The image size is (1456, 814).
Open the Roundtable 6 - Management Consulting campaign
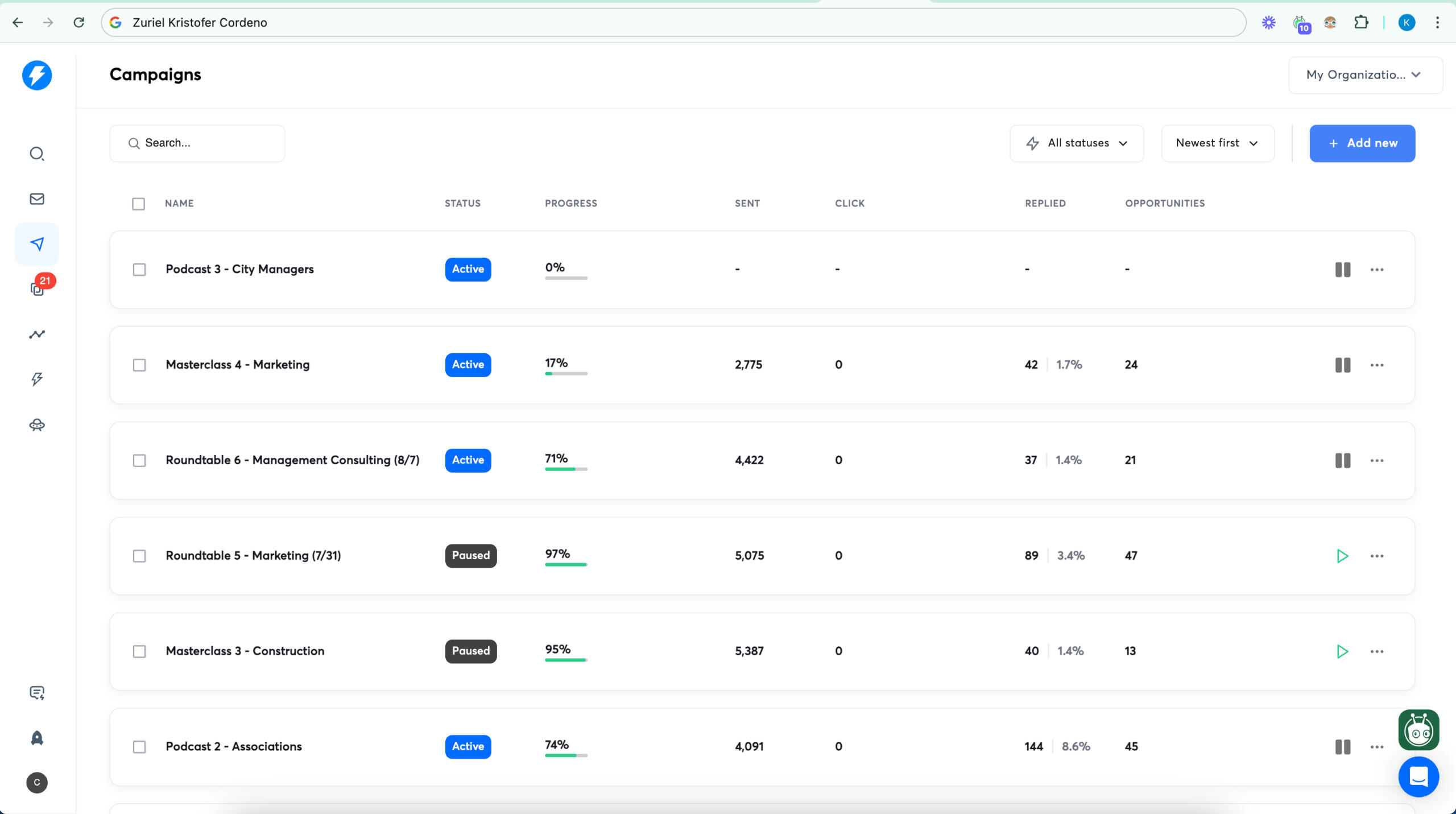[292, 460]
